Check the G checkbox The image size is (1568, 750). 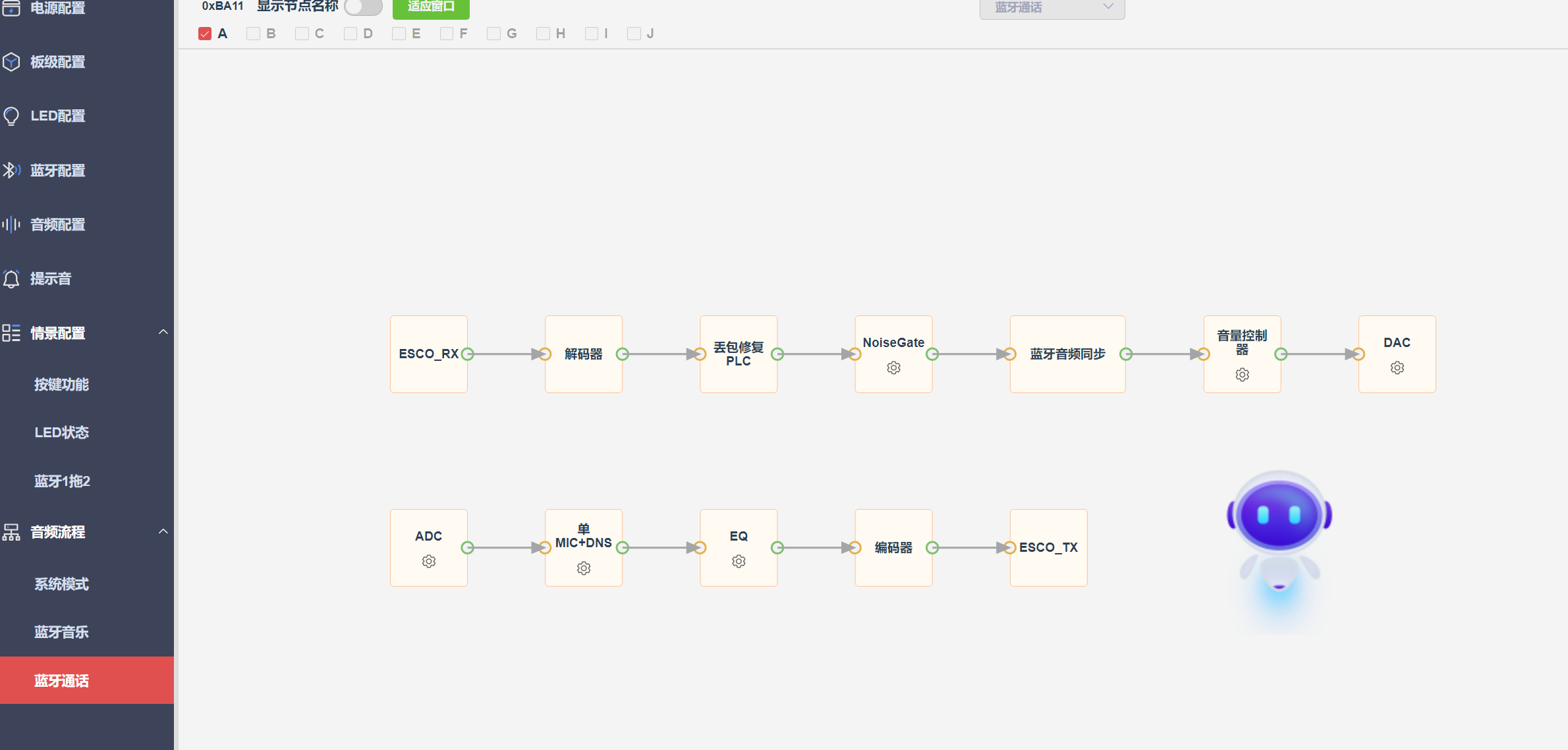click(493, 34)
